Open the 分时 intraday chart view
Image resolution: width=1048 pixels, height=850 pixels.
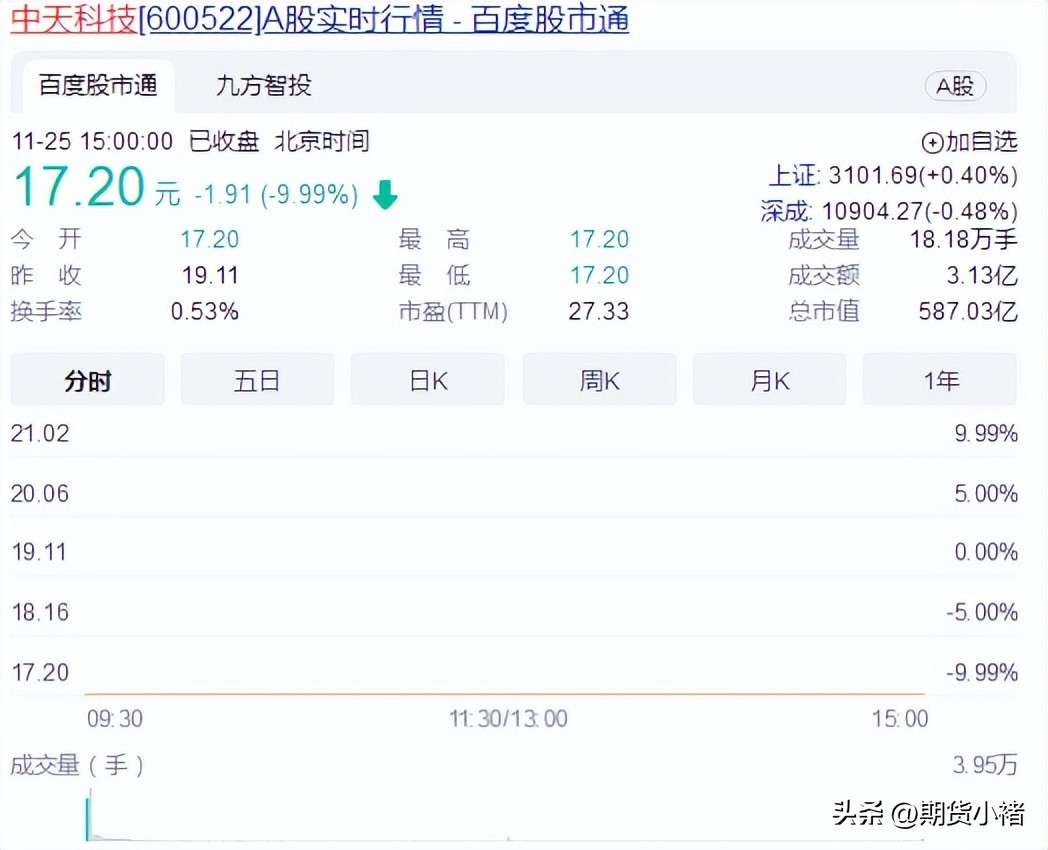pos(87,379)
